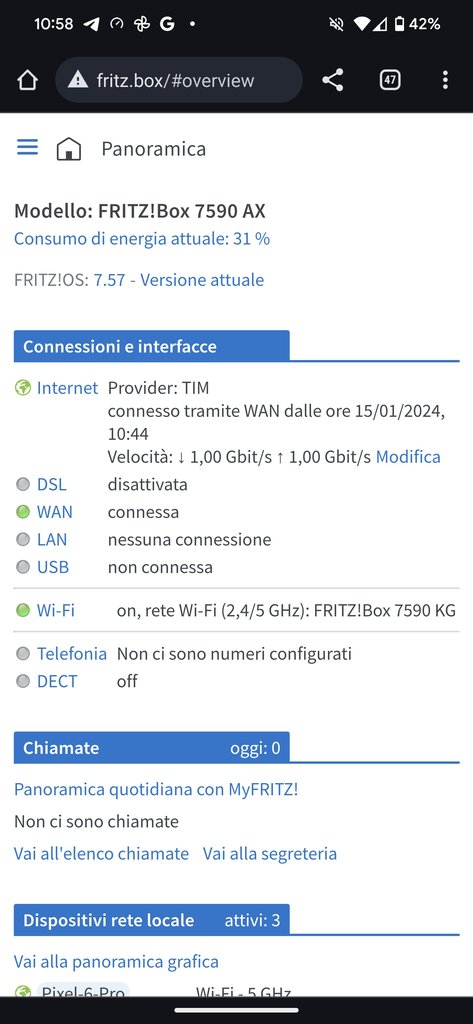Viewport: 473px width, 1024px height.
Task: Open the Wi-Fi settings link
Action: 56,611
